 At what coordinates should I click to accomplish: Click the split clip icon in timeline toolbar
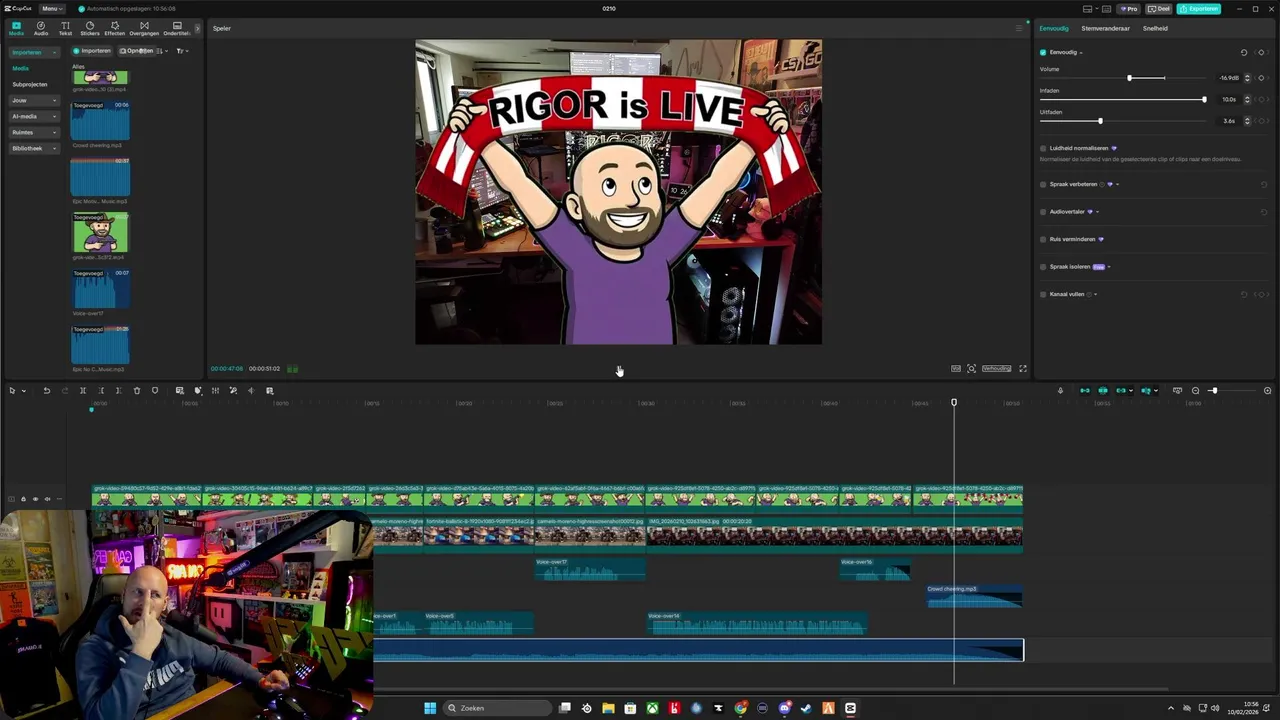point(83,390)
